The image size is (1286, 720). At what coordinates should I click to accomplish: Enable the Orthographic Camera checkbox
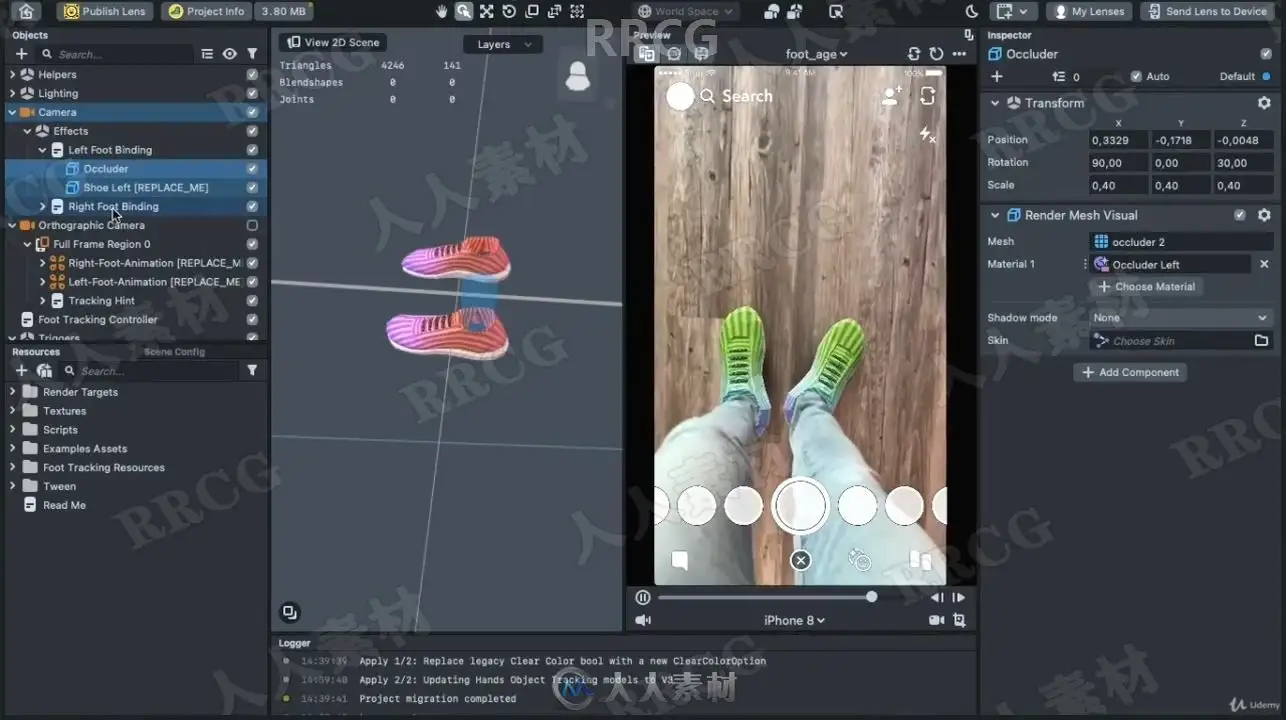coord(252,225)
